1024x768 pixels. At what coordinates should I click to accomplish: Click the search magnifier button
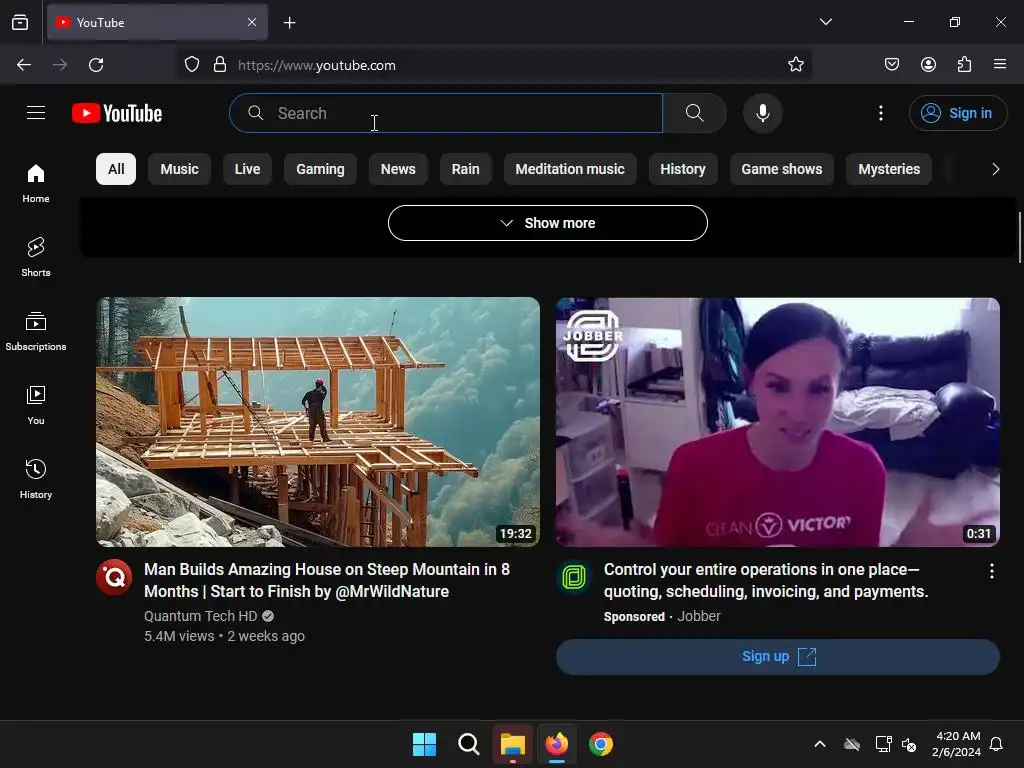pos(694,113)
